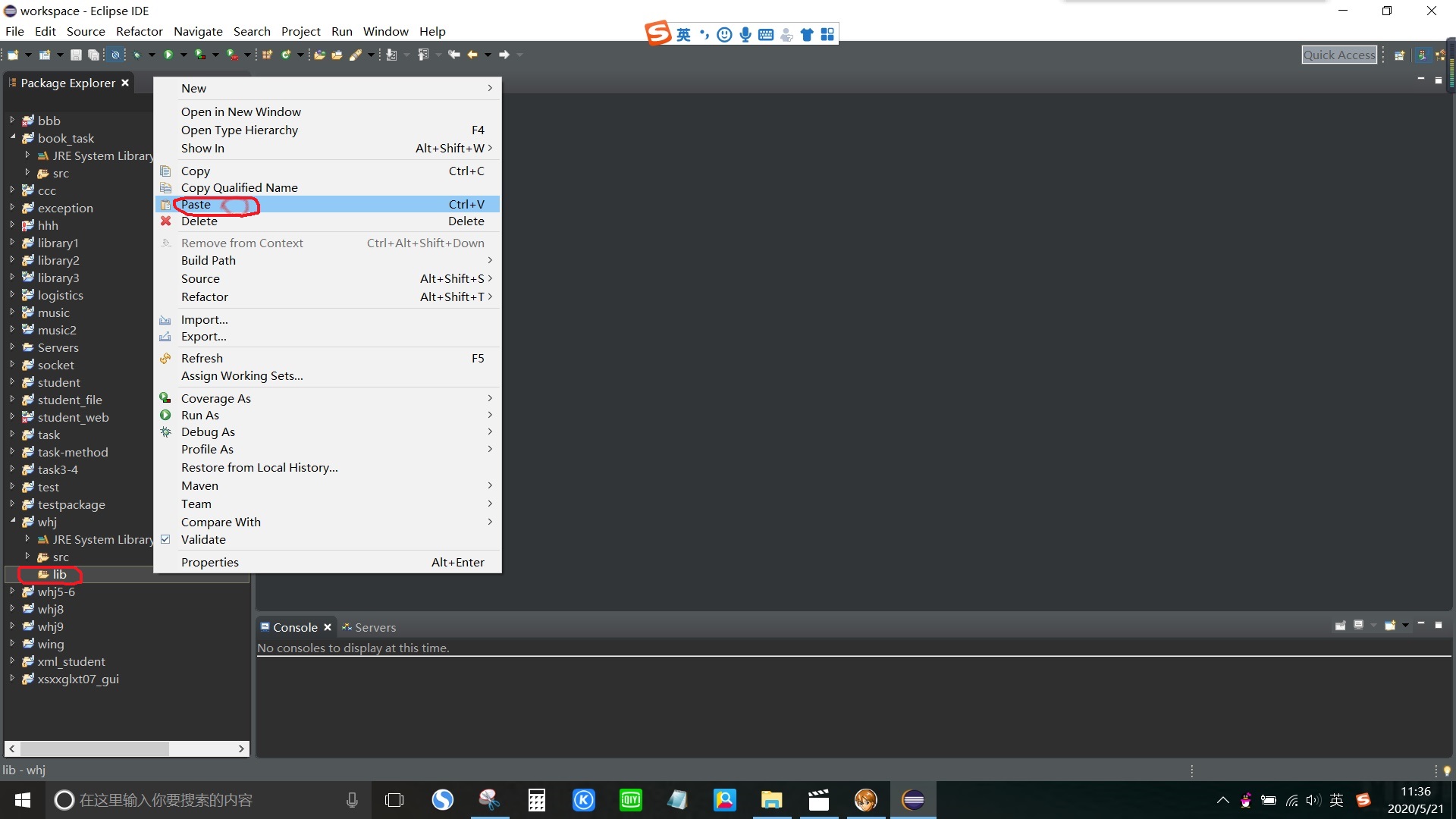The image size is (1456, 819).
Task: Click the Quick Access button
Action: click(1339, 54)
